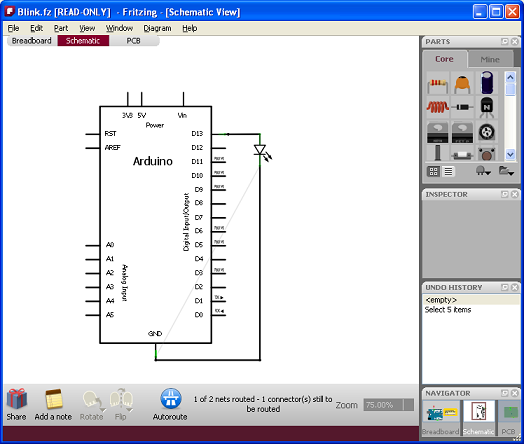Viewport: 524px width, 444px height.
Task: Click the GND pin label
Action: pos(155,333)
